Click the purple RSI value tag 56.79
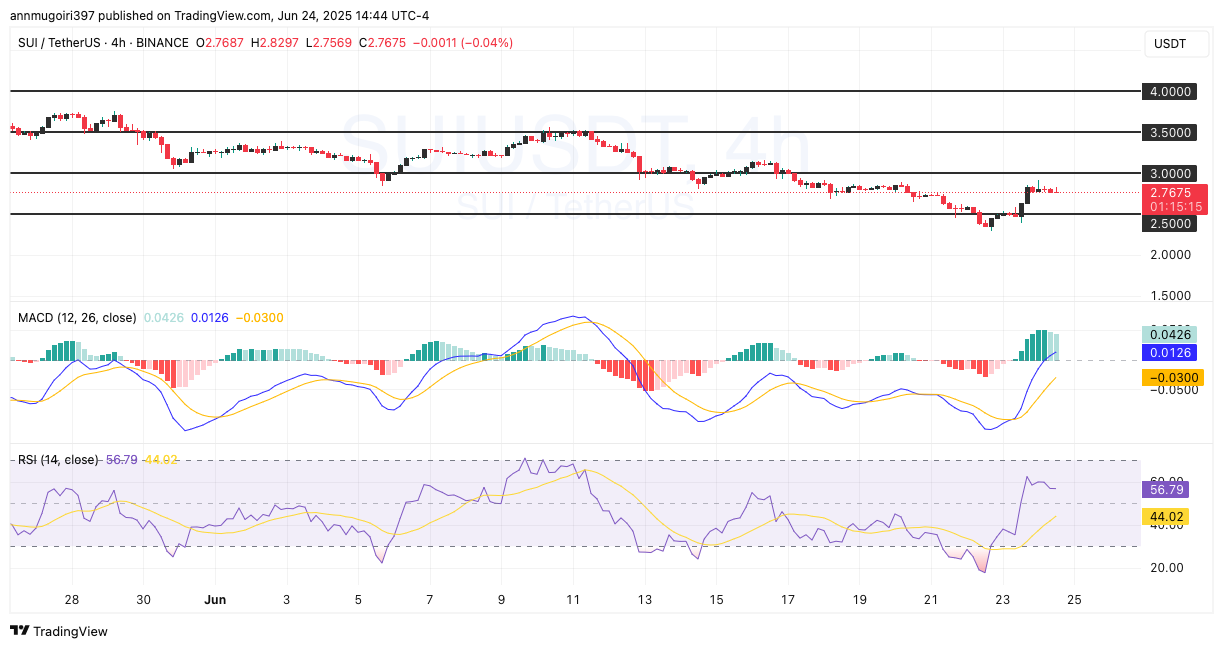The height and width of the screenshot is (648, 1223). (1166, 490)
